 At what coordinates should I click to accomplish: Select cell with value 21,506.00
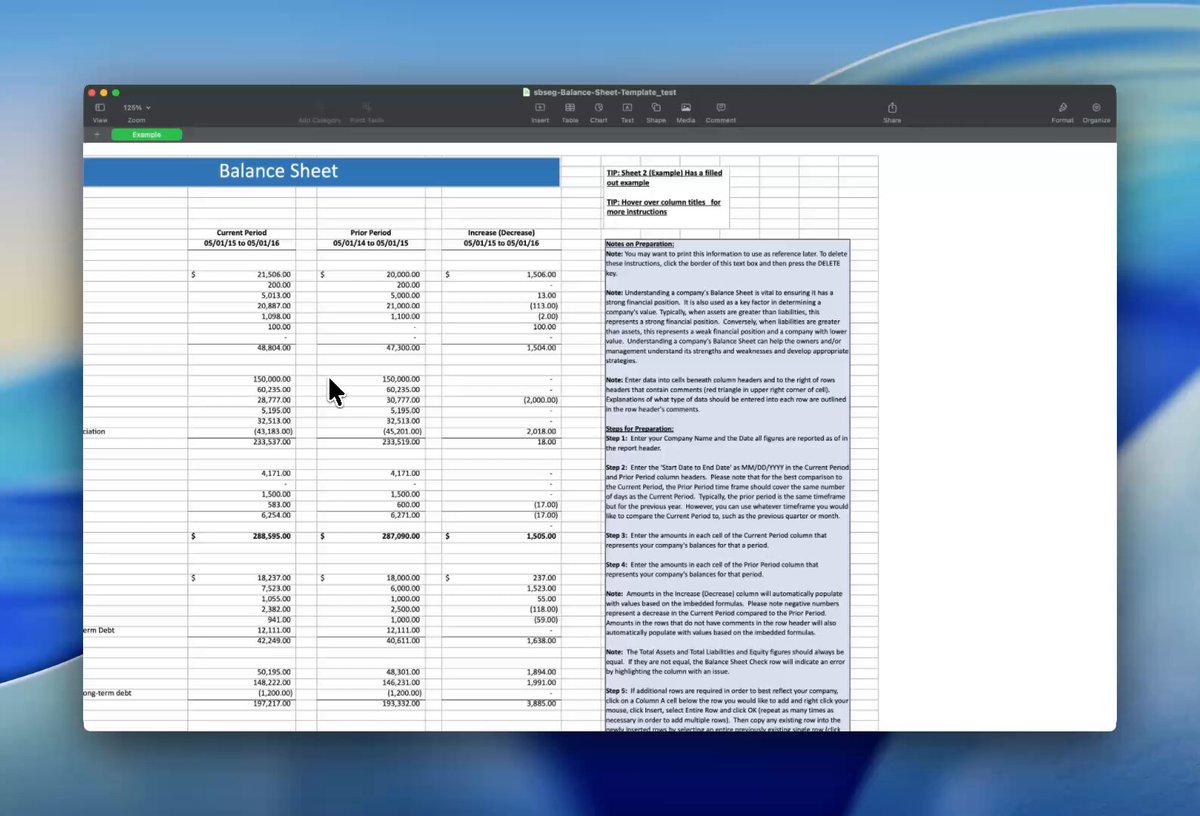pyautogui.click(x=273, y=274)
